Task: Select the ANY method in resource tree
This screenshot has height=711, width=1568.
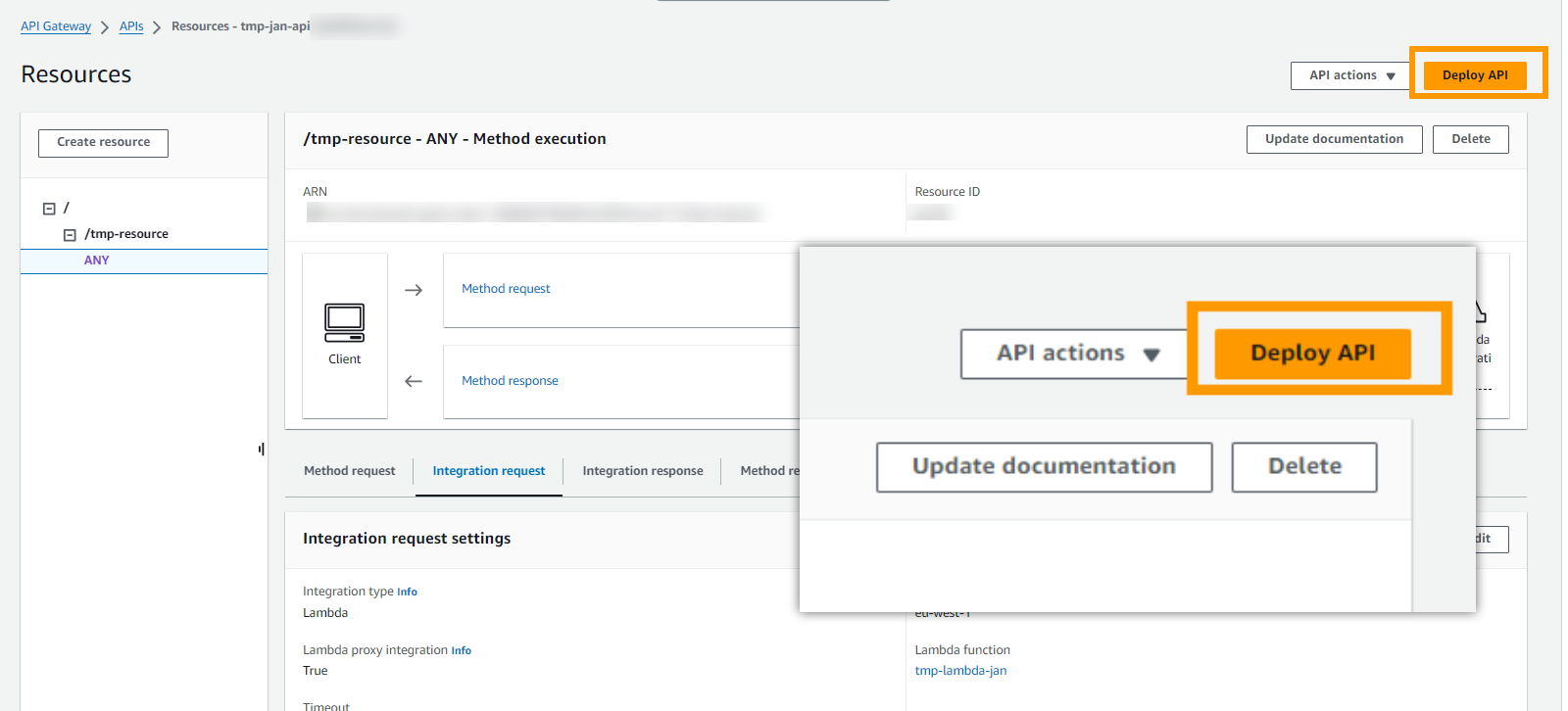Action: coord(96,261)
